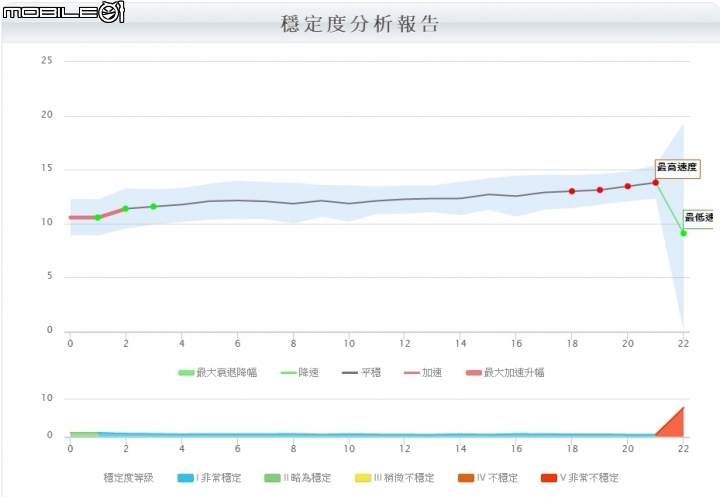The height and width of the screenshot is (497, 720).
Task: Toggle the 降速 legend entry
Action: click(x=299, y=373)
